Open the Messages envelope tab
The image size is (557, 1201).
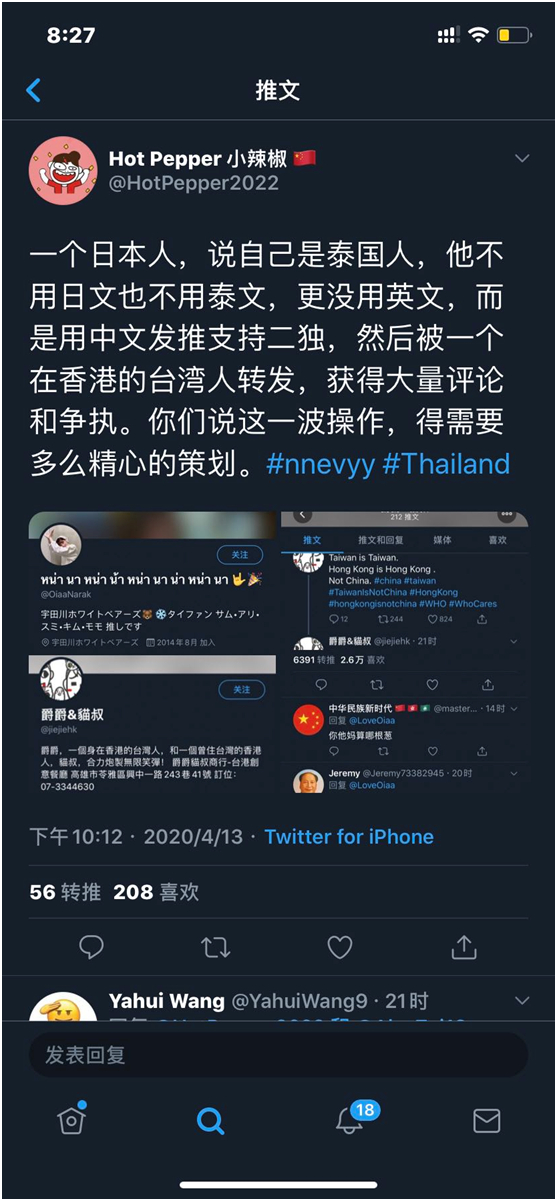click(486, 1120)
